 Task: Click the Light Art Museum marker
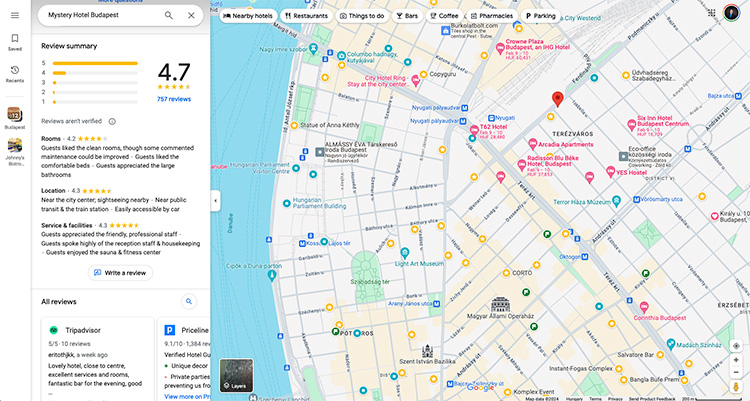(405, 252)
